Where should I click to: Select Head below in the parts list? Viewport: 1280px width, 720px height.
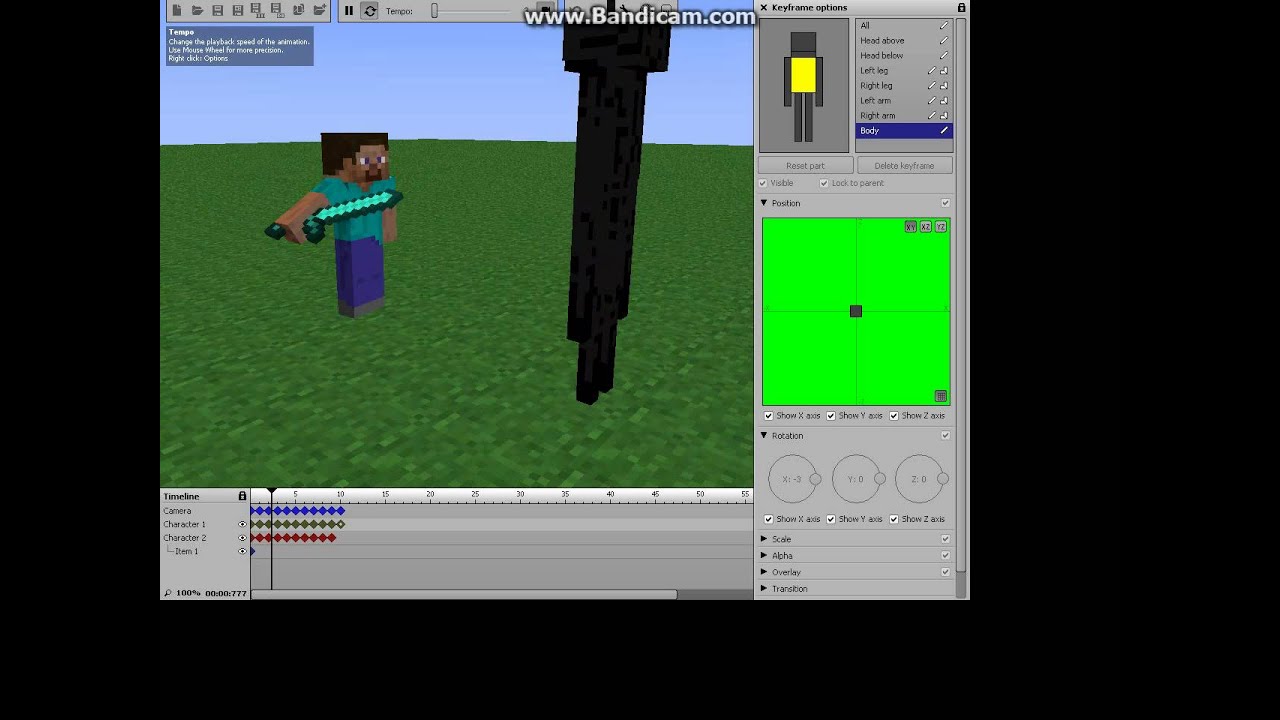point(904,55)
